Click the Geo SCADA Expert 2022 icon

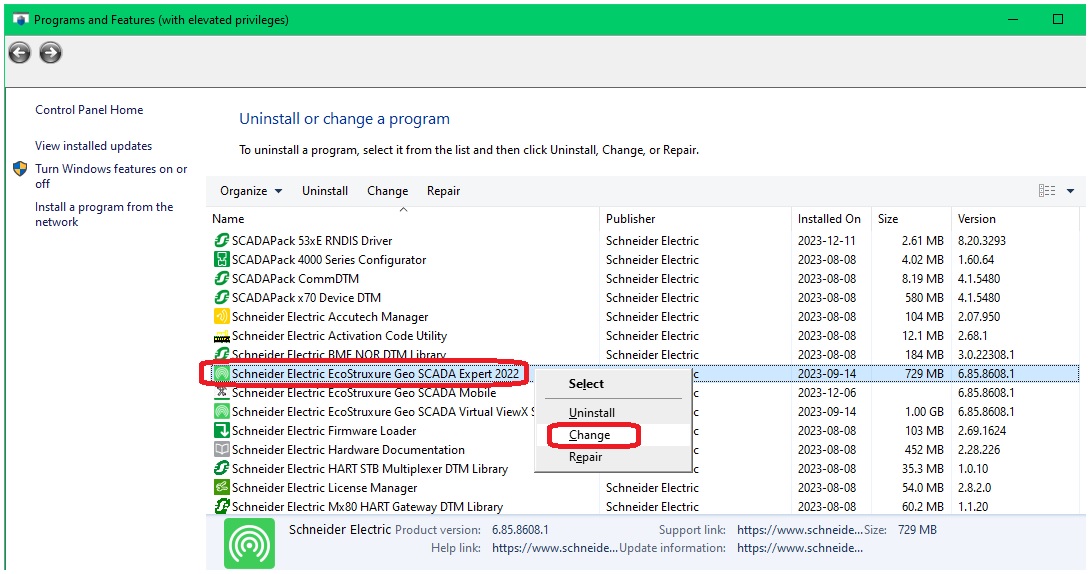tap(221, 374)
